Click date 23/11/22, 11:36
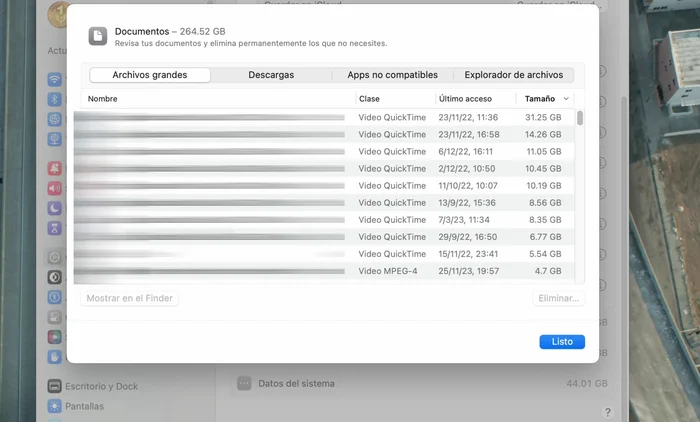Viewport: 700px width, 422px height. point(468,117)
